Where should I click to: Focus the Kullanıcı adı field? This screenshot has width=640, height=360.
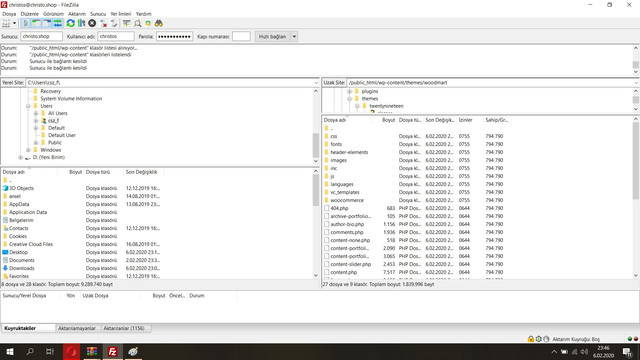(116, 36)
